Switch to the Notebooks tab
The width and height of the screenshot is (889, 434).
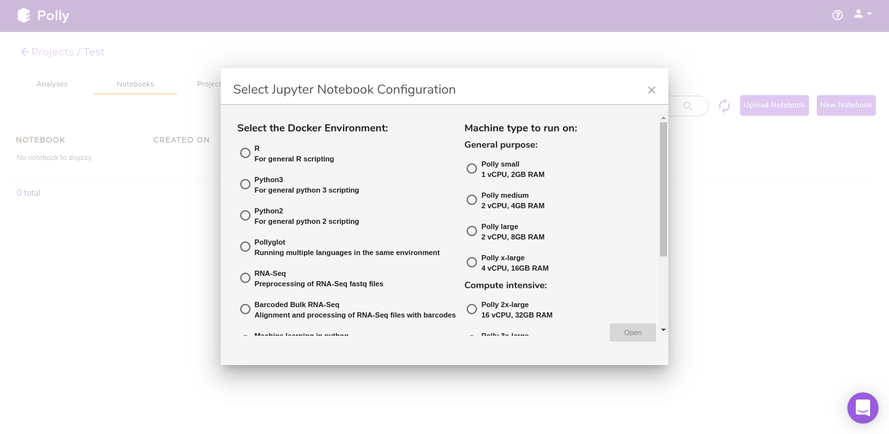[135, 84]
